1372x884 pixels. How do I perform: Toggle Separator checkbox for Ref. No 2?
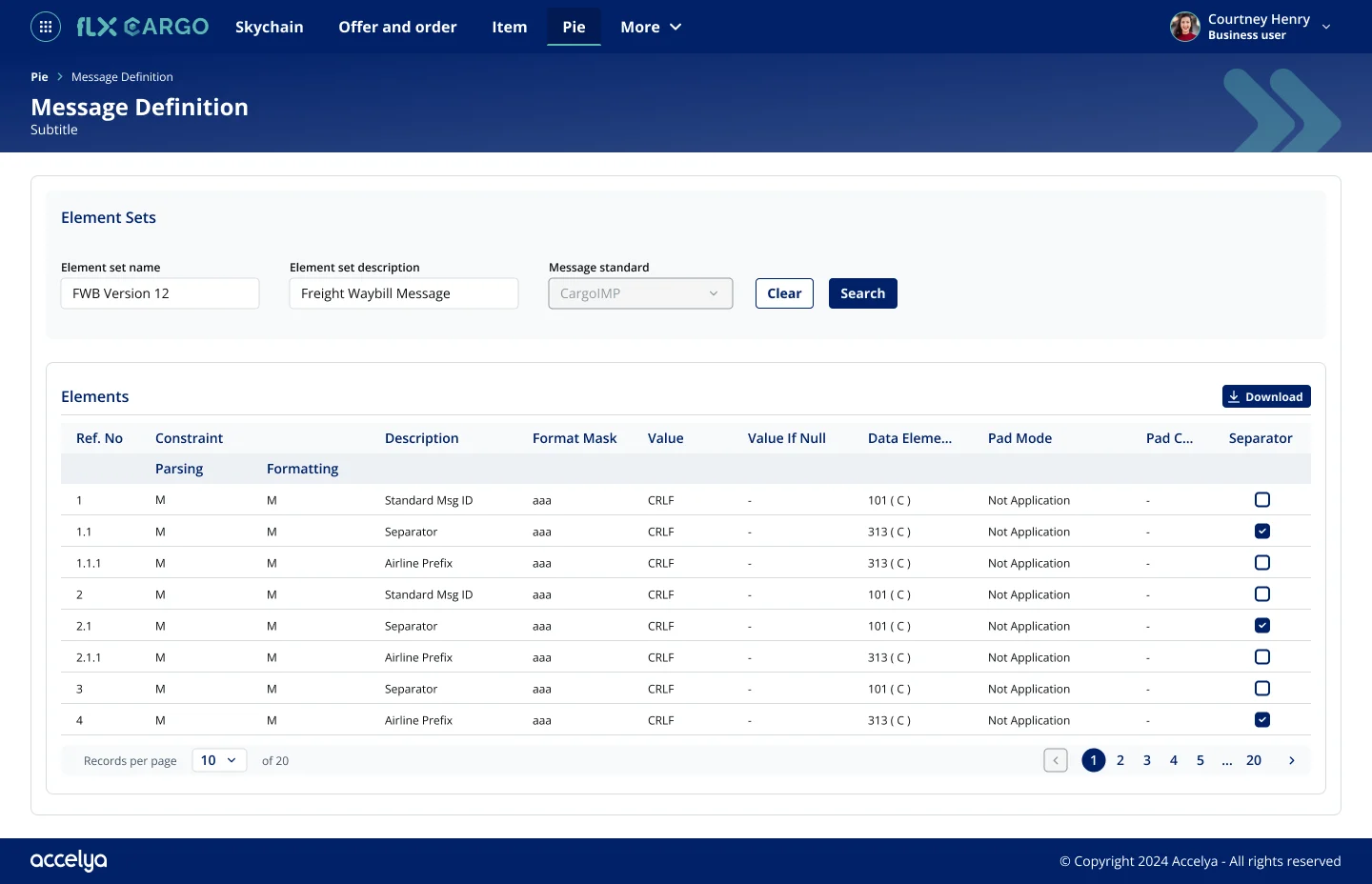1262,594
